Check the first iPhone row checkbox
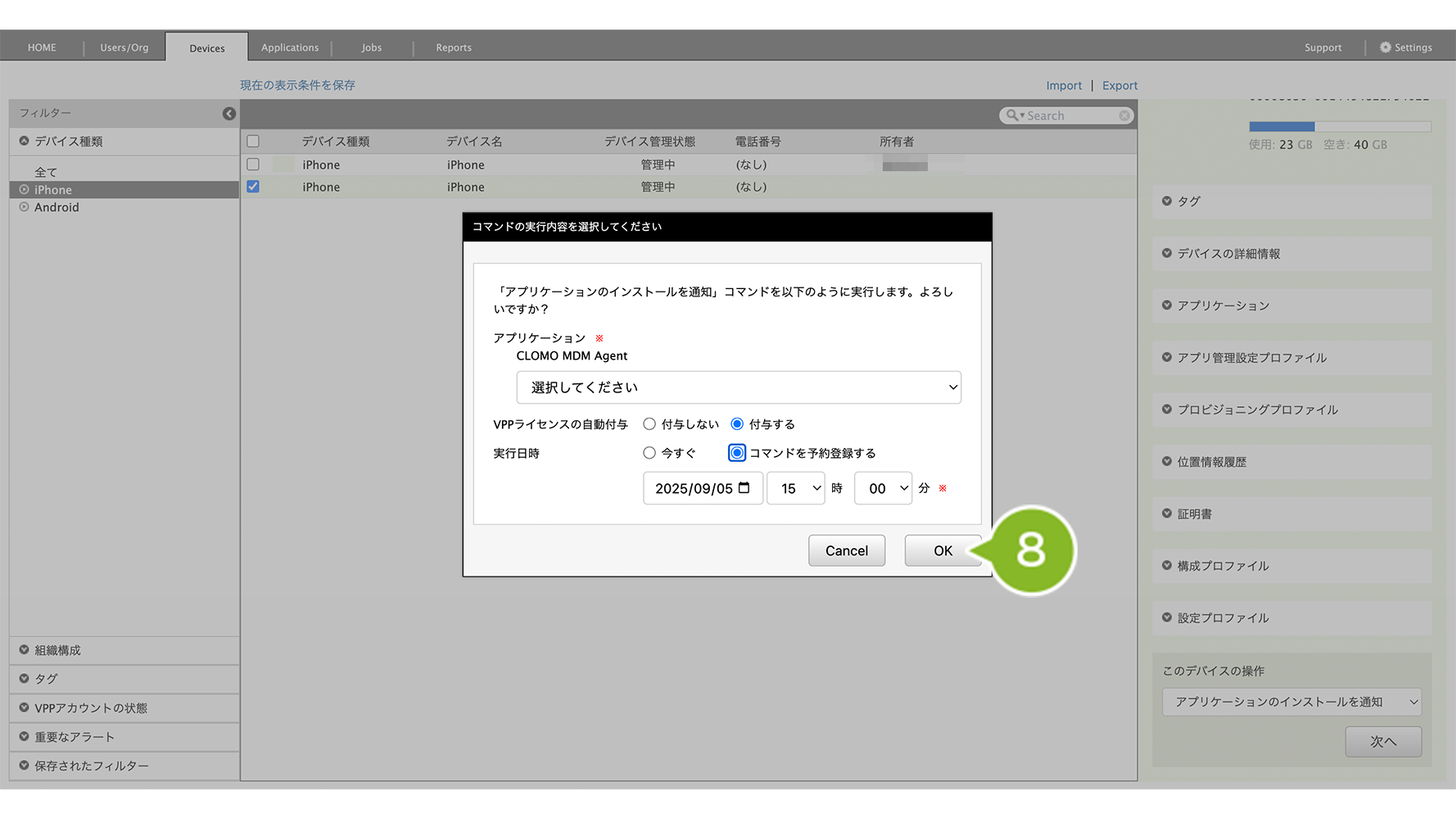Image resolution: width=1456 pixels, height=819 pixels. [x=253, y=165]
